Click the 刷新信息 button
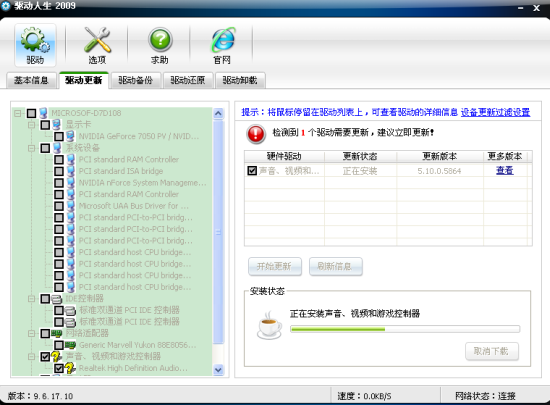This screenshot has height=405, width=550. (x=335, y=266)
